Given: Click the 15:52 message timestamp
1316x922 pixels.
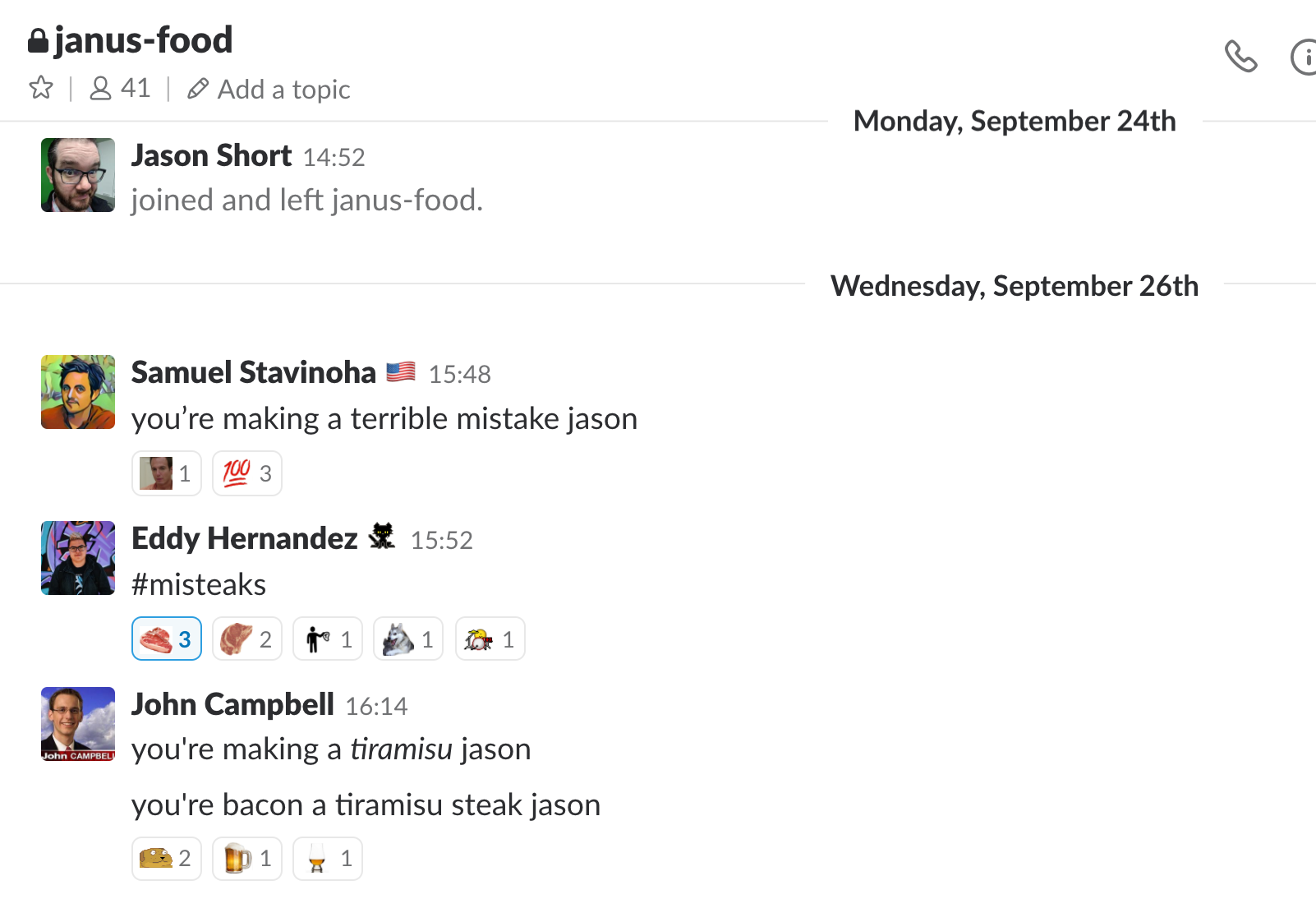Looking at the screenshot, I should click(x=442, y=540).
